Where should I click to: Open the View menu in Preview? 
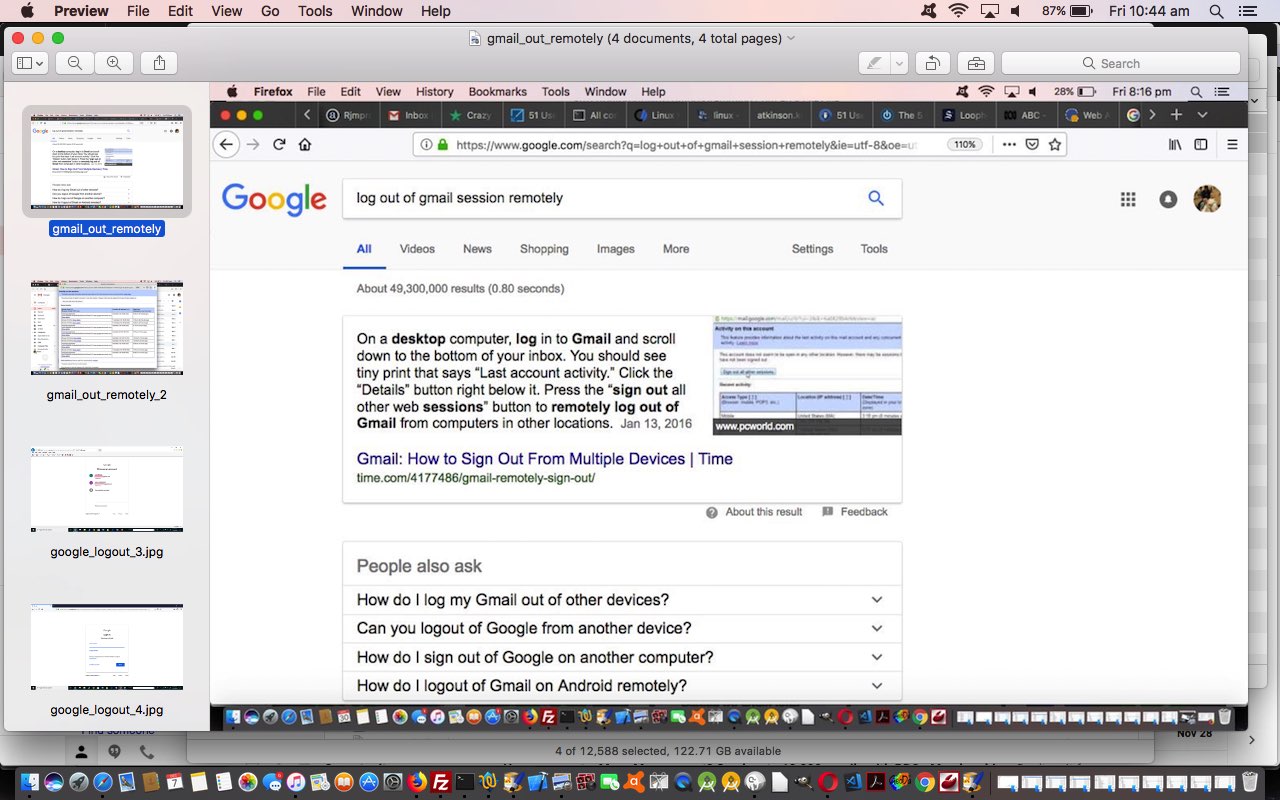tap(227, 11)
